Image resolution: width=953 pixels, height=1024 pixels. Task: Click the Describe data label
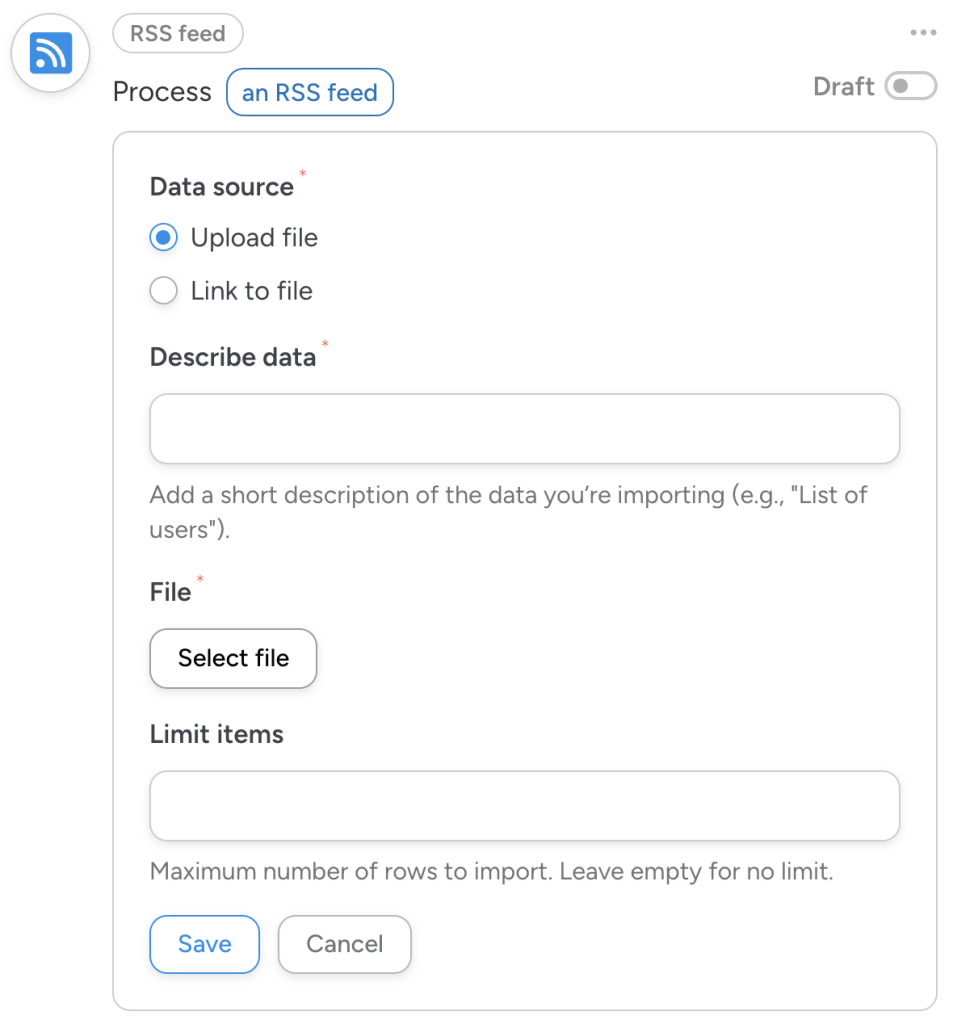tap(232, 357)
